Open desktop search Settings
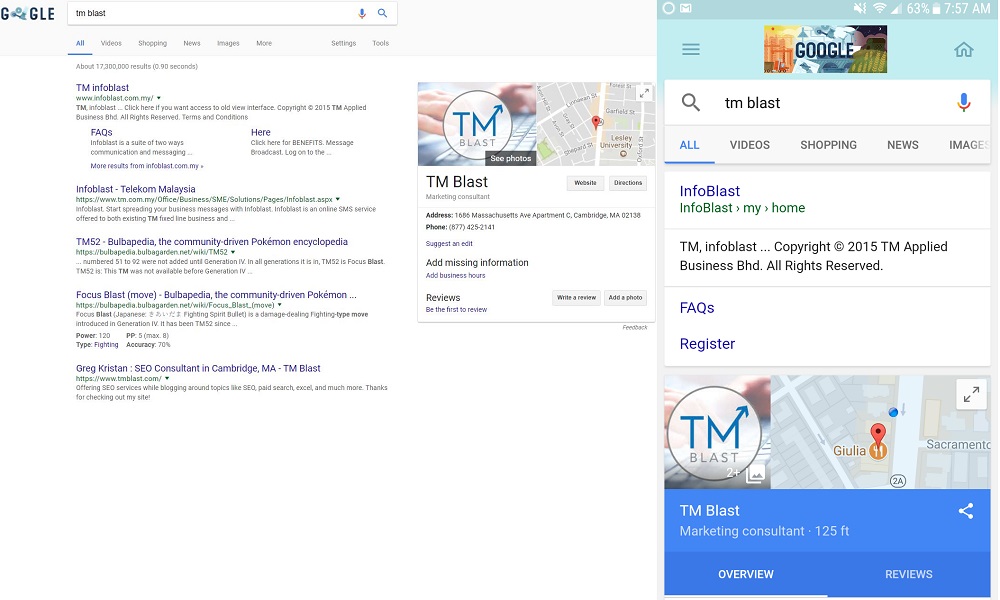The width and height of the screenshot is (1000, 600). click(344, 43)
